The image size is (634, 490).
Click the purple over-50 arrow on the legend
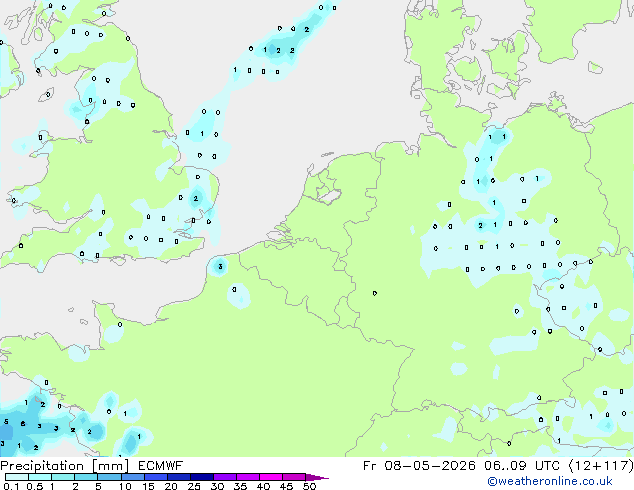point(317,477)
